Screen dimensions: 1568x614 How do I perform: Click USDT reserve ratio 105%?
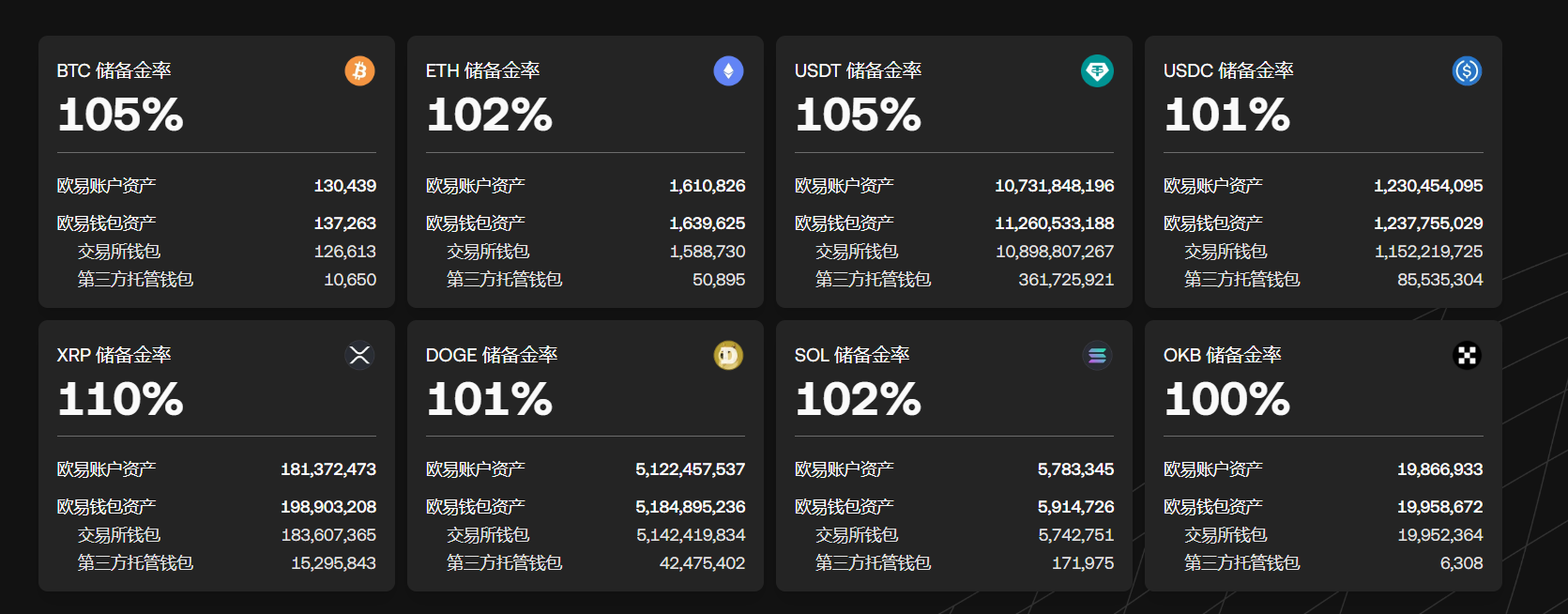858,115
